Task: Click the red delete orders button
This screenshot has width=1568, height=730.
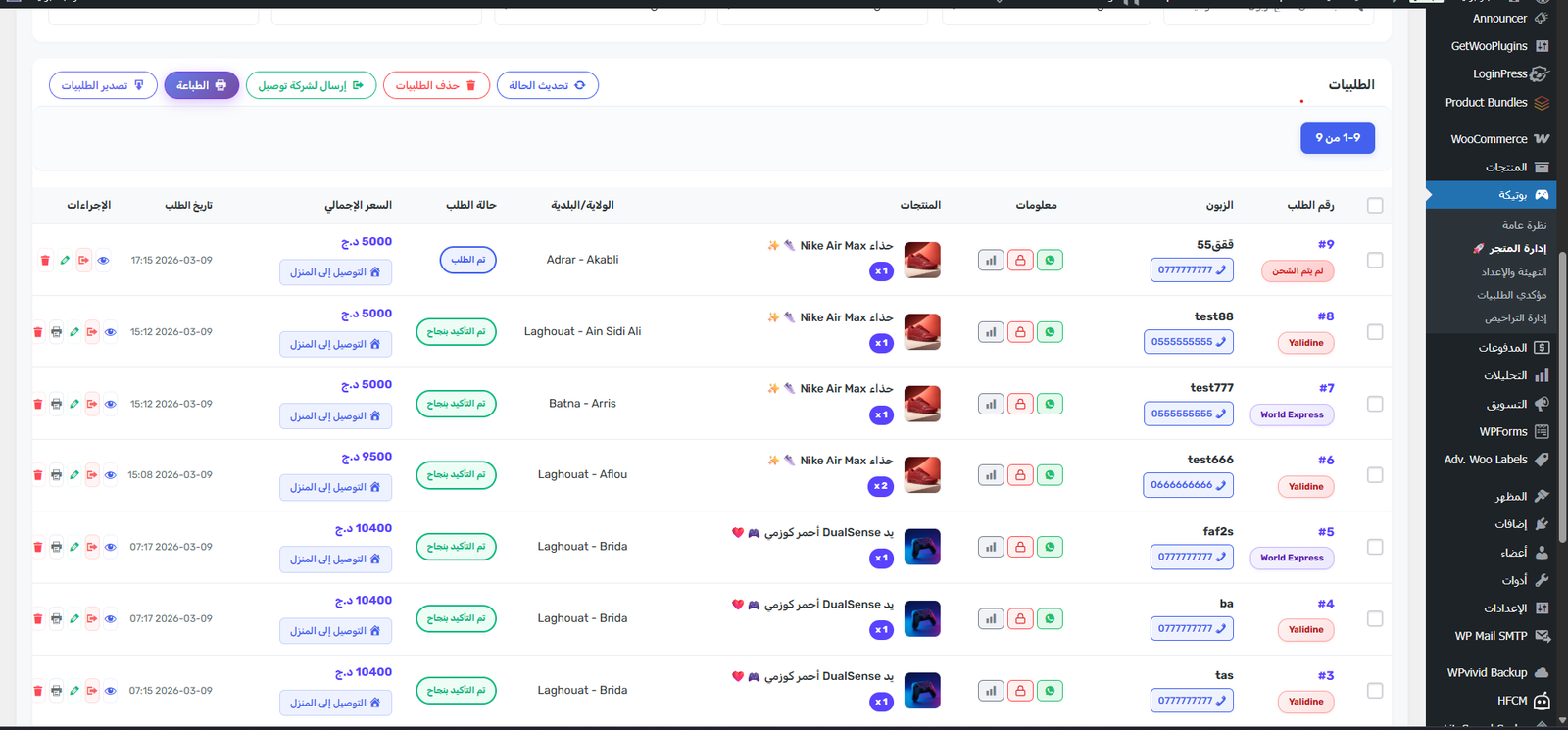Action: [436, 85]
